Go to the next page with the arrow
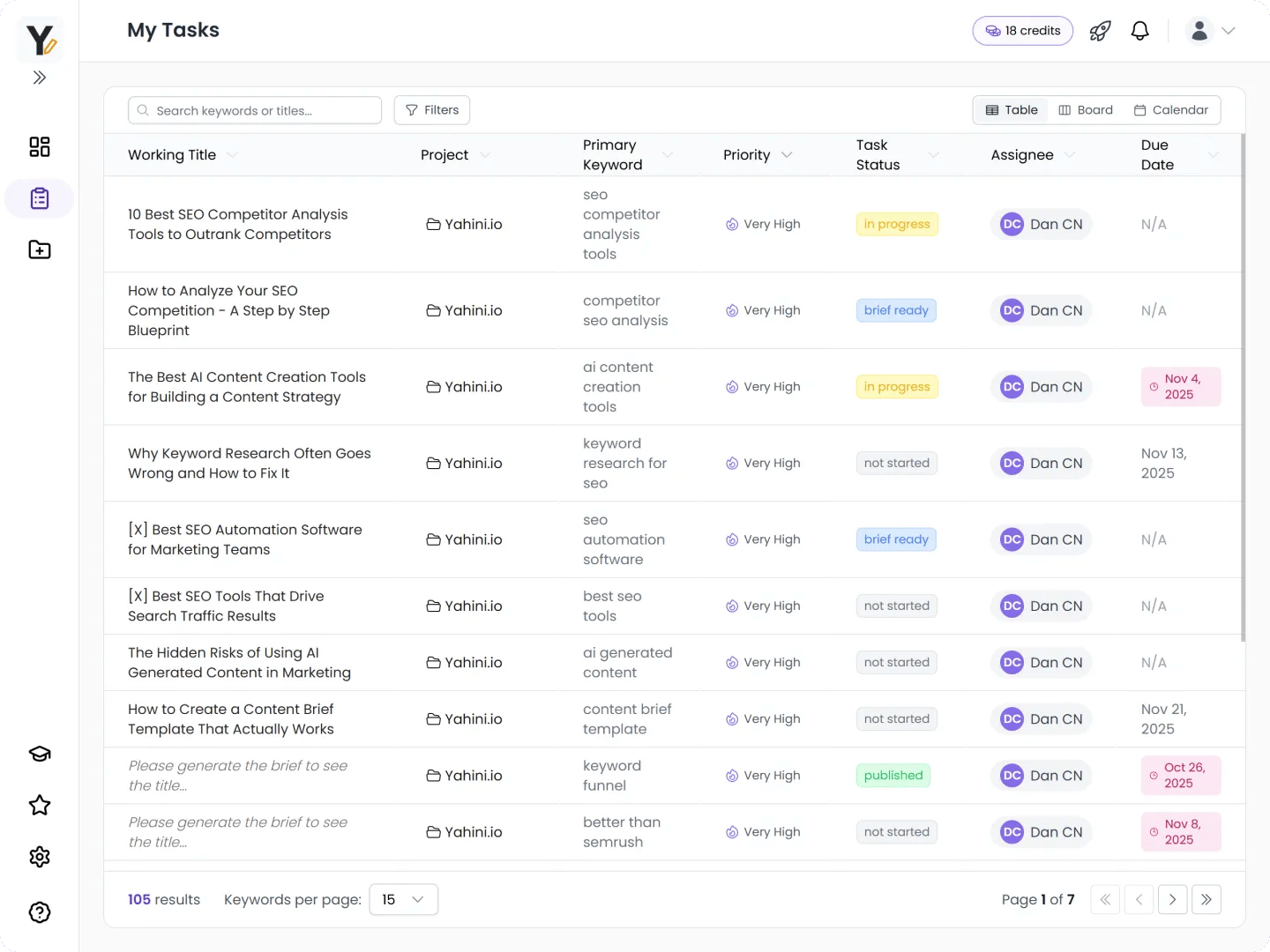Screen dimensions: 1270x952 tap(1173, 899)
